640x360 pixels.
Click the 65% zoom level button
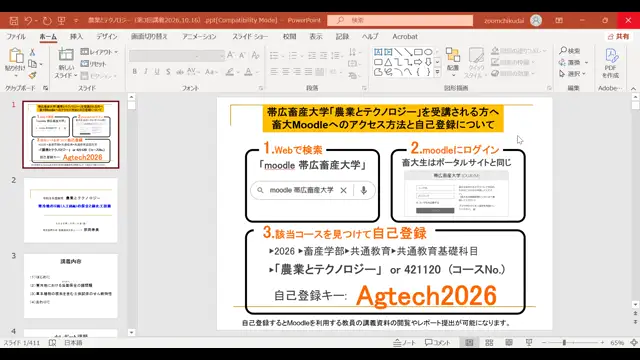tap(617, 343)
